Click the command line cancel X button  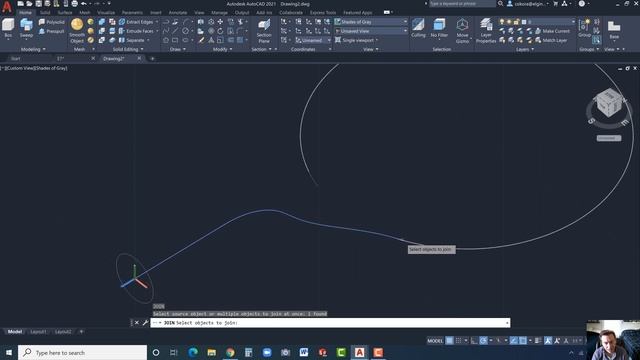(137, 322)
